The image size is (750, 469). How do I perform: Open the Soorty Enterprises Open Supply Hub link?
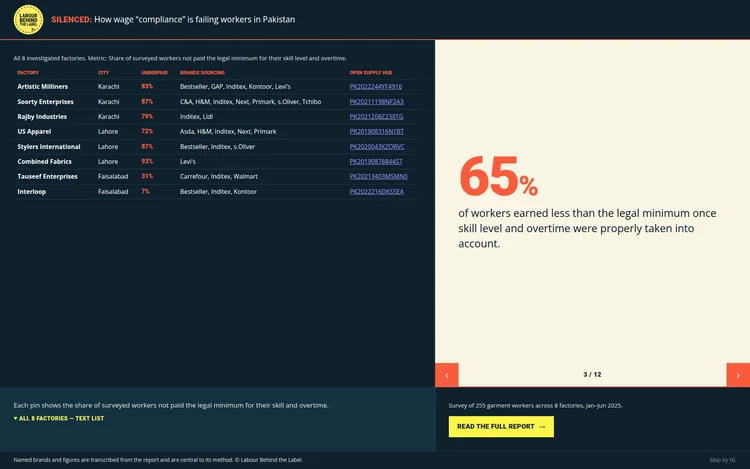(x=376, y=102)
